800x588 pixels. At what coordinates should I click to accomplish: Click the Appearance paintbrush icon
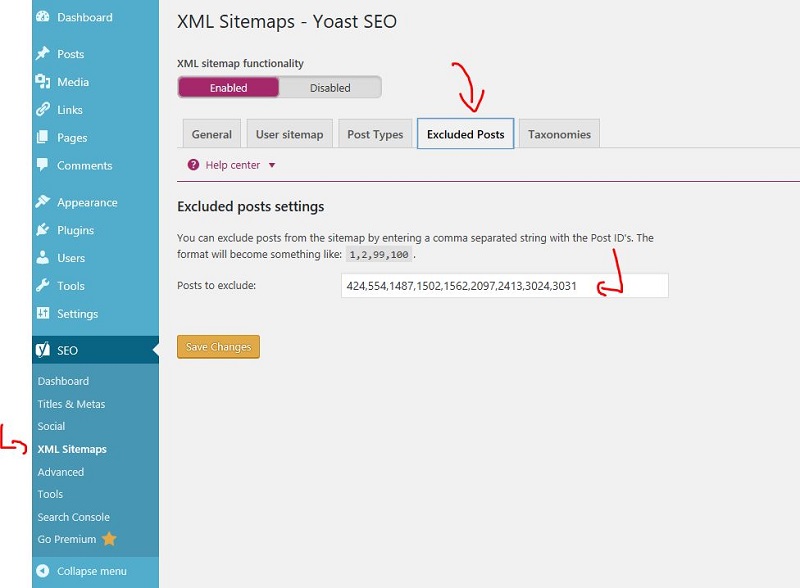click(x=43, y=202)
